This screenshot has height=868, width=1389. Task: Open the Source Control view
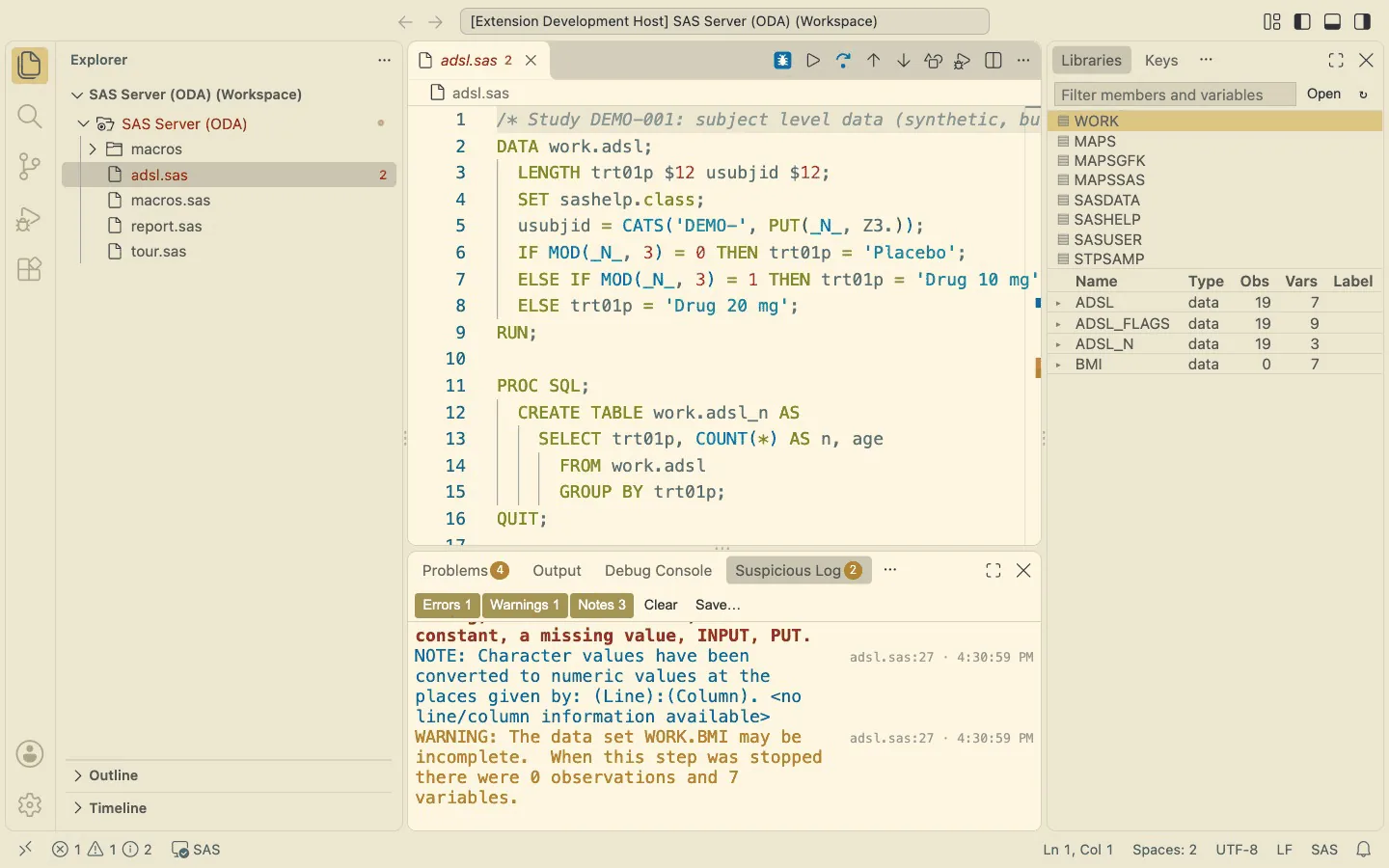(30, 167)
